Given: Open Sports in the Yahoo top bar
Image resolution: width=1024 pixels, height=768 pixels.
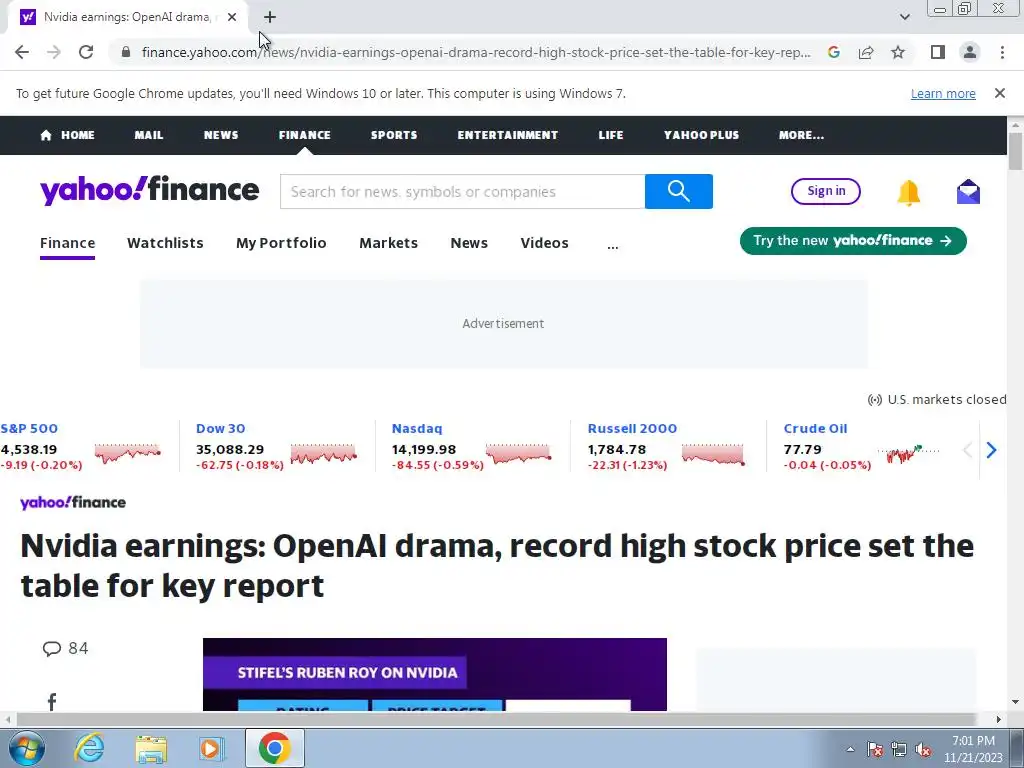Looking at the screenshot, I should [x=394, y=135].
